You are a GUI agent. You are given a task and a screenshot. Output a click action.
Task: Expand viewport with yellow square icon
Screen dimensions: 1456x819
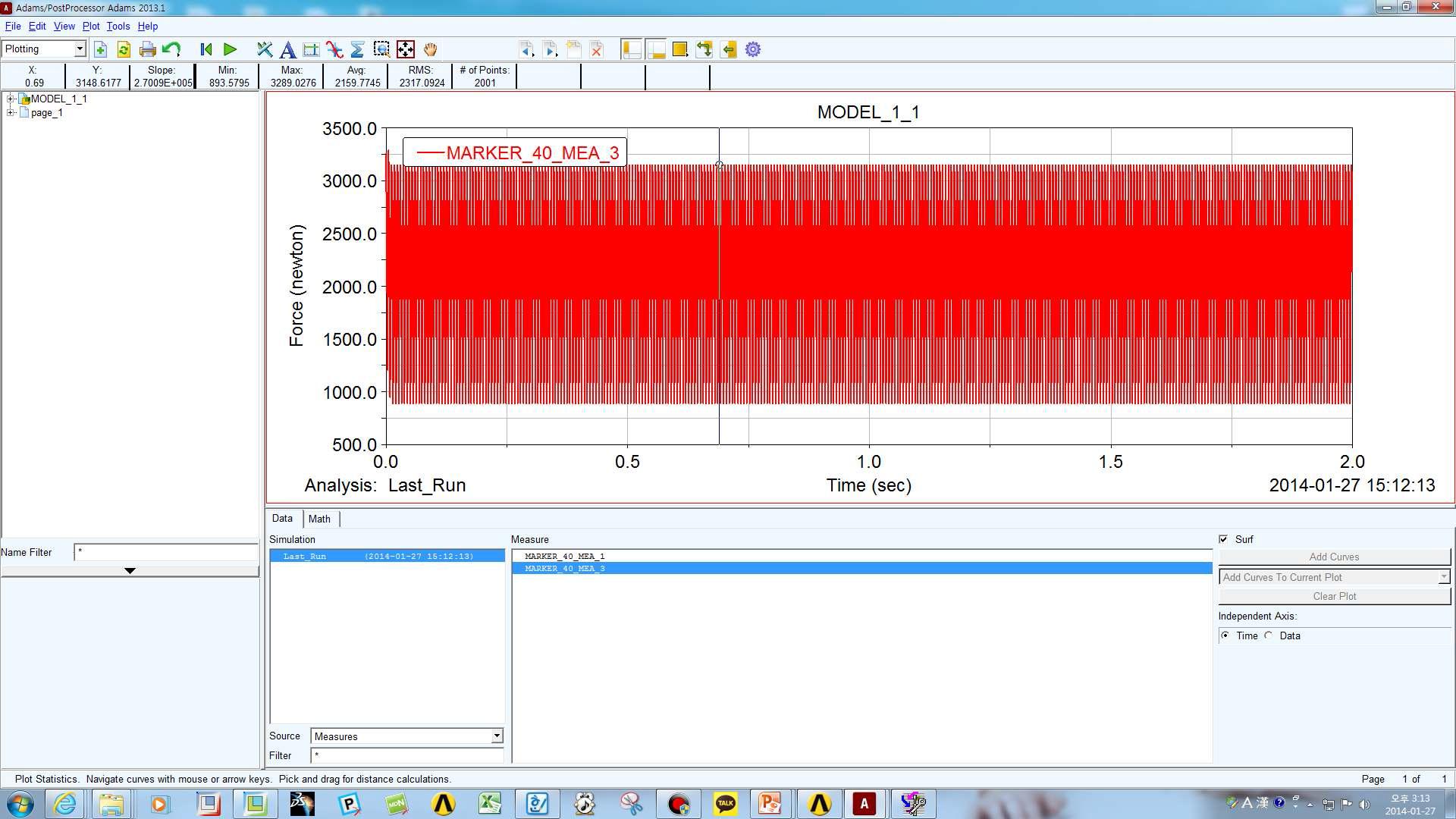tap(680, 50)
